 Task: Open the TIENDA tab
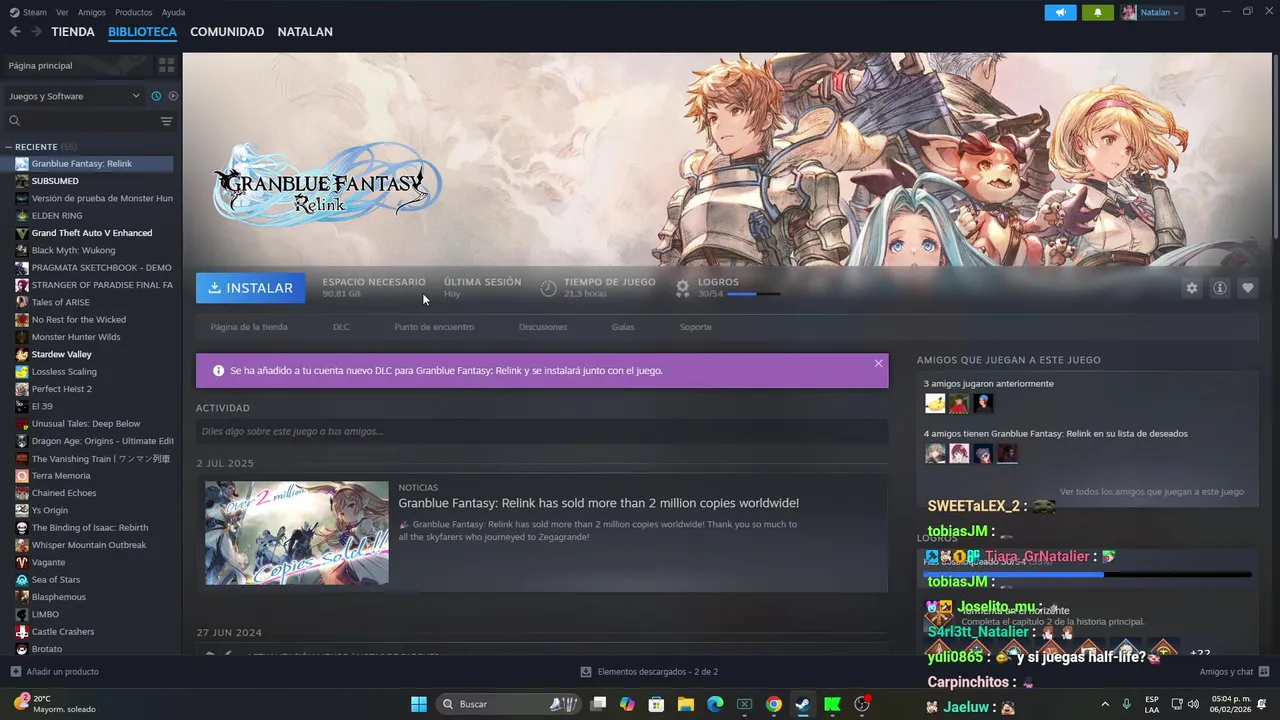pos(73,32)
